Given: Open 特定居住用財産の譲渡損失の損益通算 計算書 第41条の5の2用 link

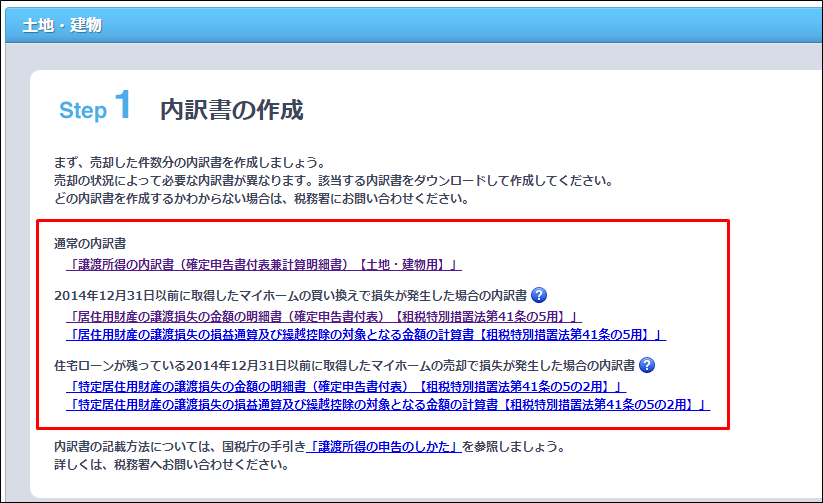Looking at the screenshot, I should coord(388,405).
